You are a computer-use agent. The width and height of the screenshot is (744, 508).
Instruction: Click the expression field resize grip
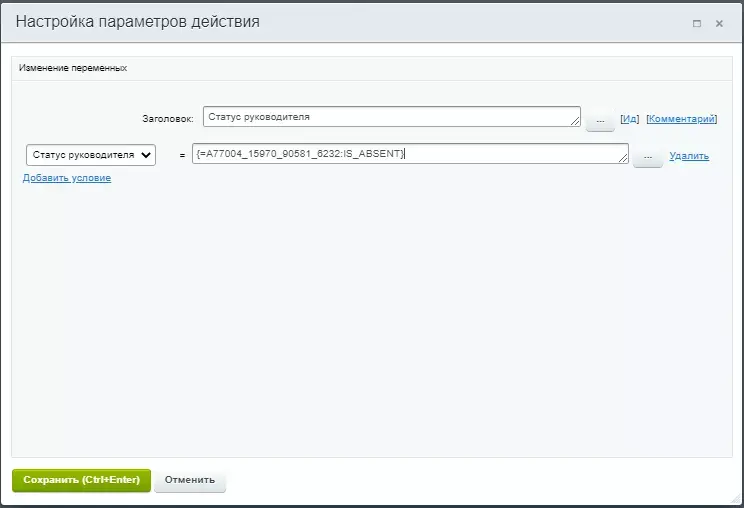(x=623, y=158)
